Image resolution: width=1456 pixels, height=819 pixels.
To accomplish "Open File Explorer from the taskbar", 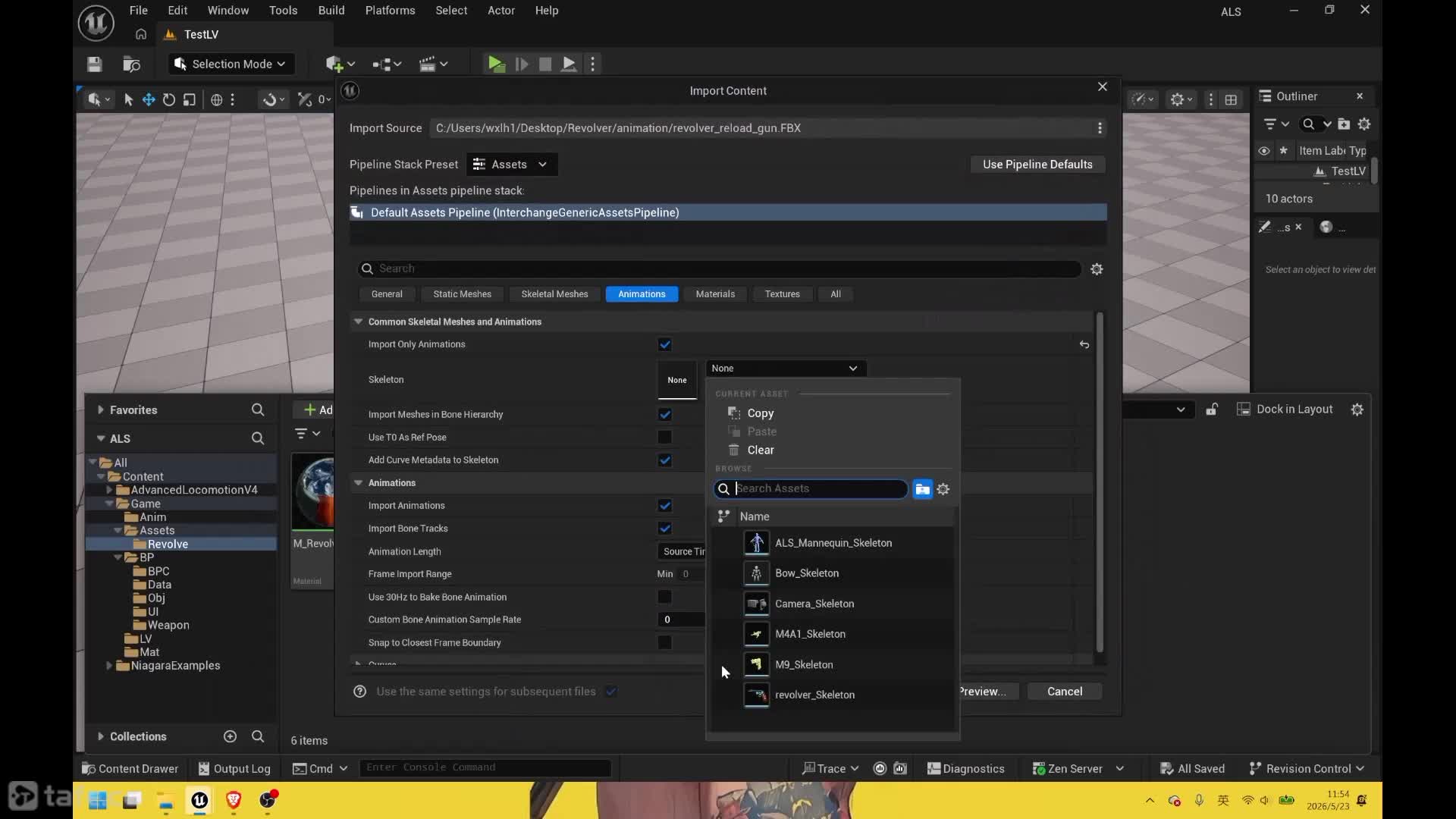I will pos(165,800).
